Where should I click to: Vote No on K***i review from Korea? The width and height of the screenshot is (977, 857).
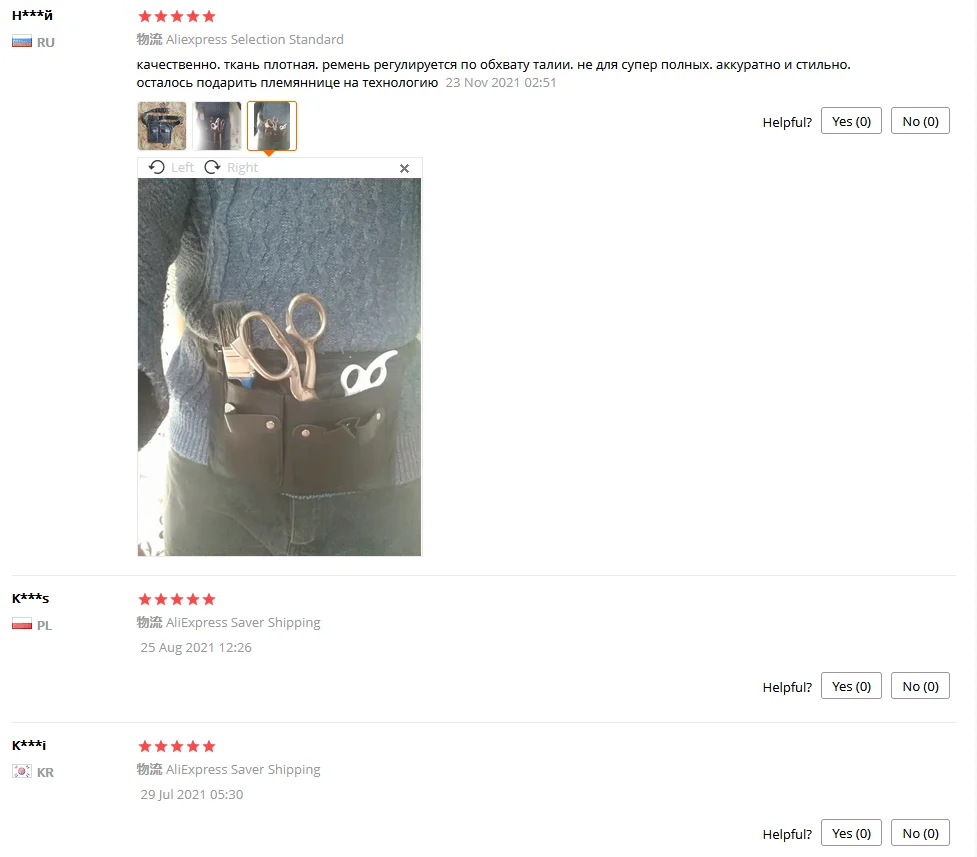point(920,833)
